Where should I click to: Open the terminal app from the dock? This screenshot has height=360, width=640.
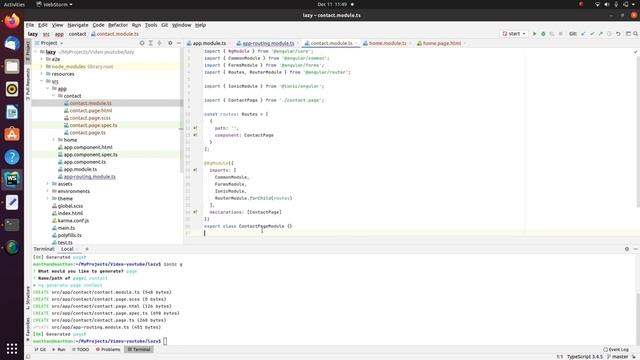(12, 225)
